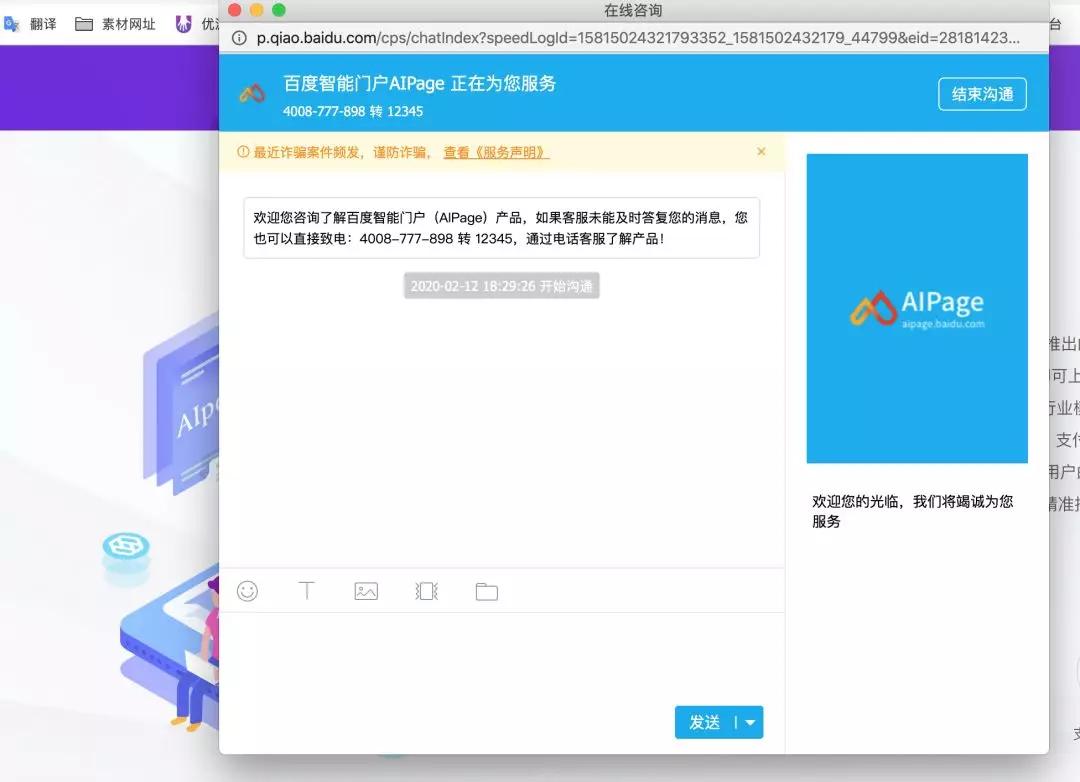Click the AIPage blue banner image
Screen dimensions: 1080x782
(917, 308)
